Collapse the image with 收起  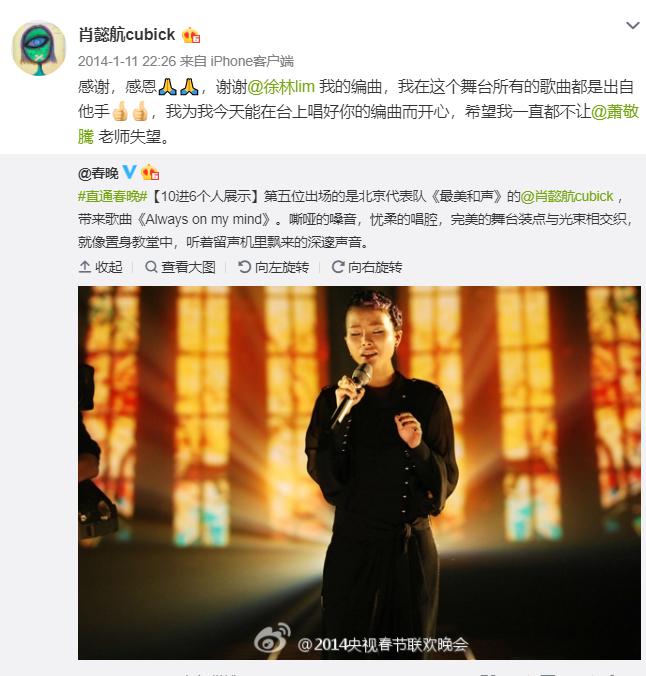tap(100, 267)
